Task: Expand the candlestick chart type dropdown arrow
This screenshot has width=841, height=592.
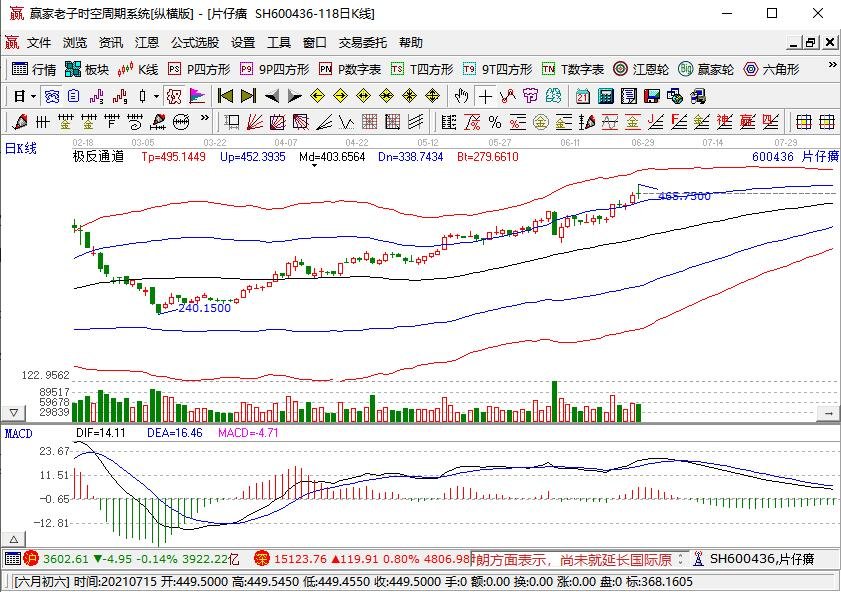Action: [156, 97]
